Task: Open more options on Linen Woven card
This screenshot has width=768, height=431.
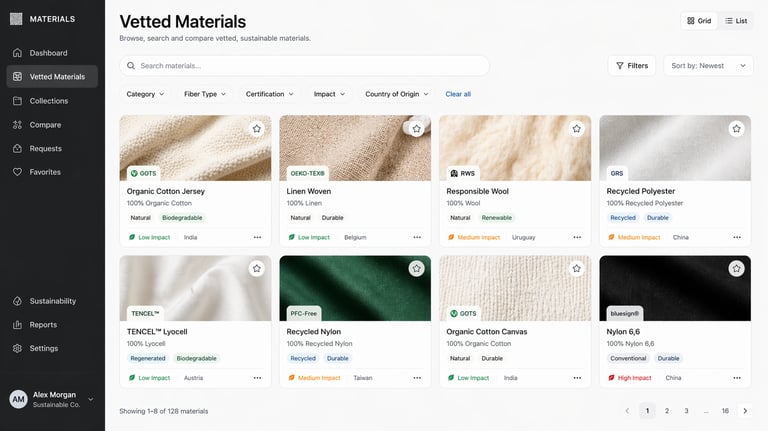Action: point(417,237)
